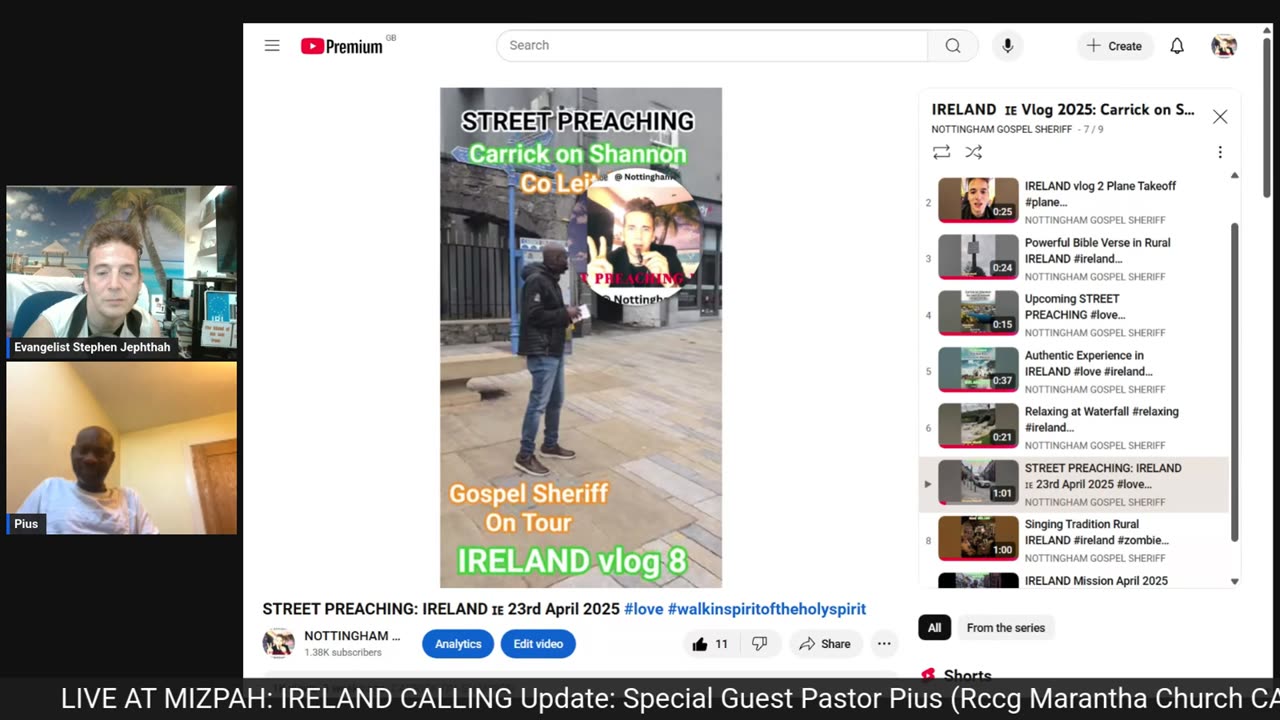Select the All filter chip

[934, 628]
